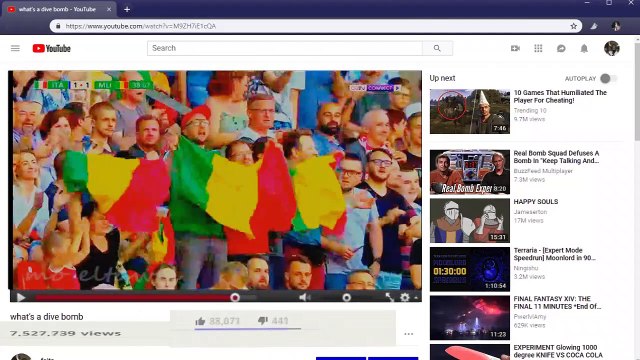Click the '7,527,739 views' count text
Screen dimensions: 640x360
click(65, 333)
